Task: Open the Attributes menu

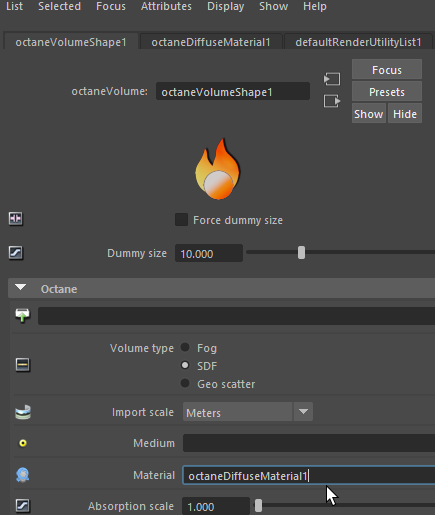Action: (166, 6)
